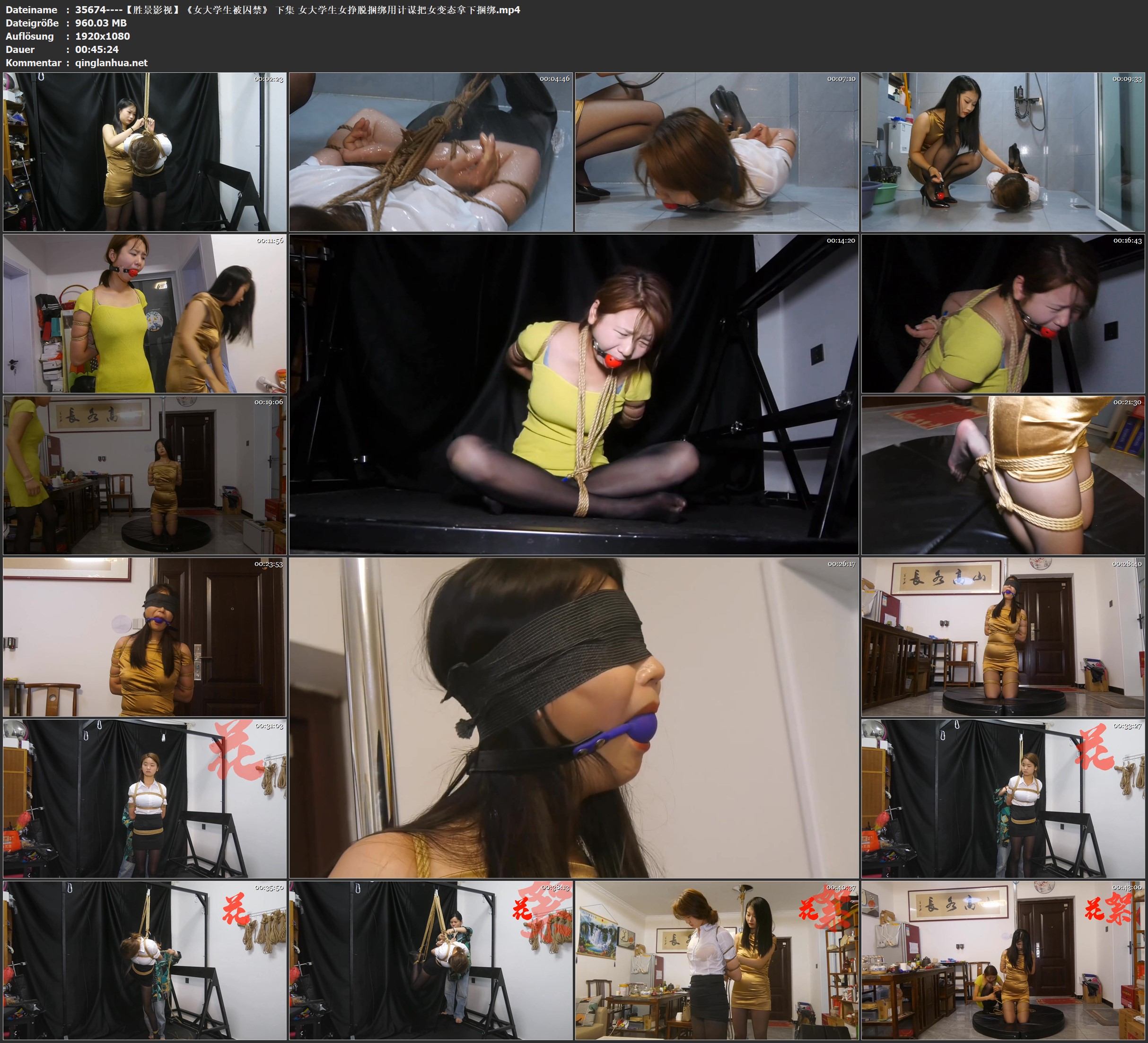Viewport: 1148px width, 1043px height.
Task: Click the thumbnail at 00:16:43
Action: pyautogui.click(x=1003, y=313)
